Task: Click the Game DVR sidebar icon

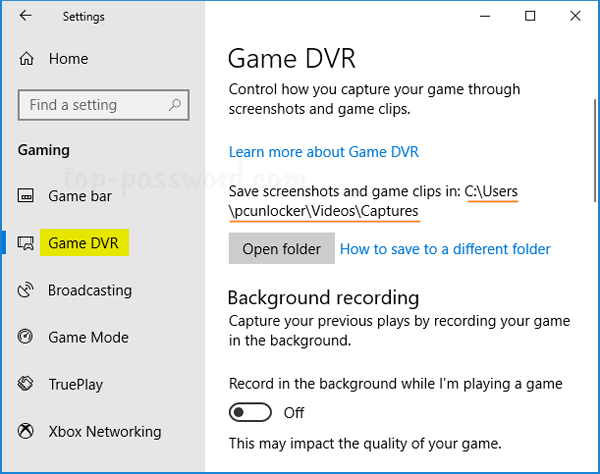Action: pyautogui.click(x=26, y=243)
